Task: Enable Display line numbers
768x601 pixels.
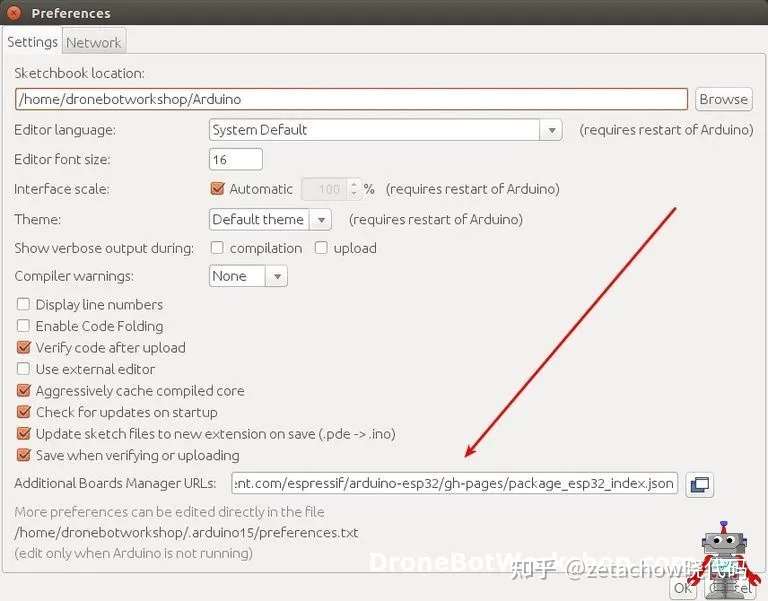Action: (x=23, y=304)
